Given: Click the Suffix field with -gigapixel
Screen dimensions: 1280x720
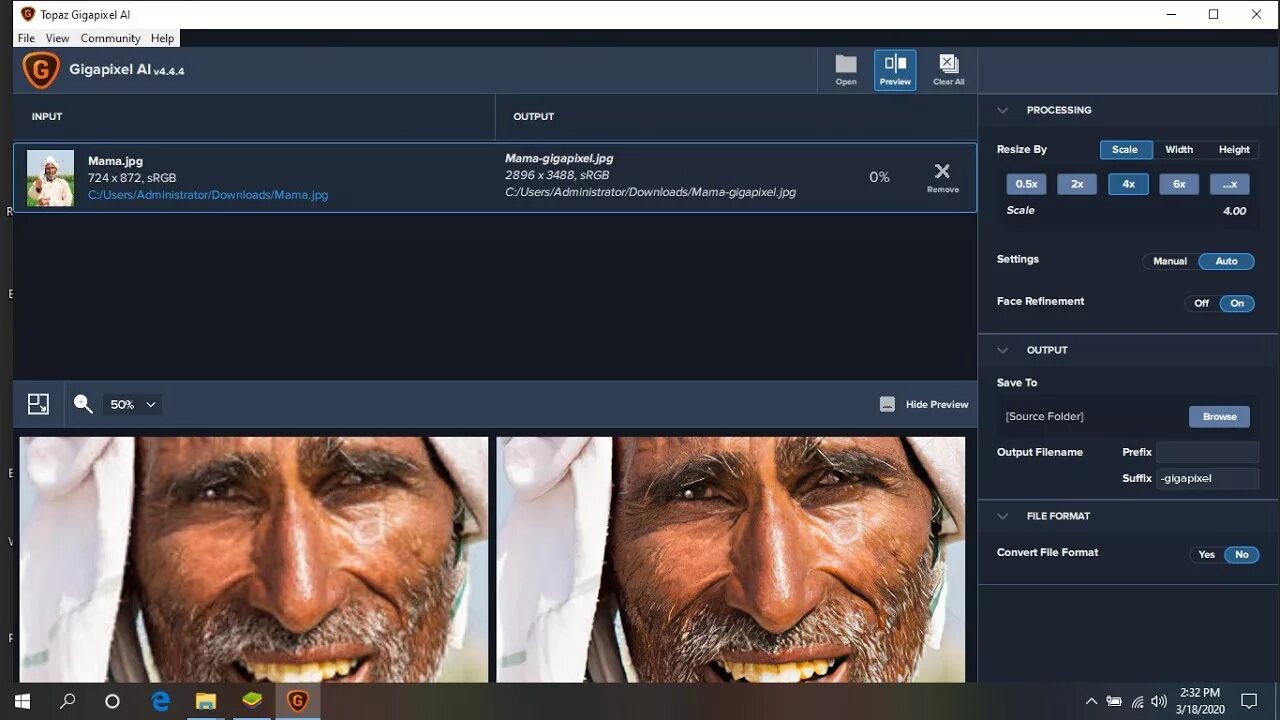Looking at the screenshot, I should (x=1207, y=478).
